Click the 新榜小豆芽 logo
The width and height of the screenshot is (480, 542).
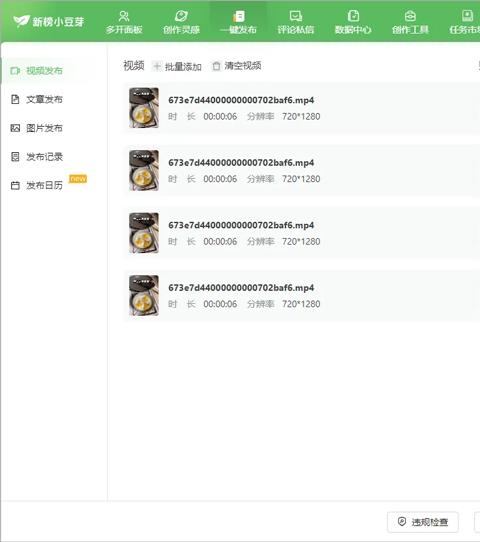(48, 21)
